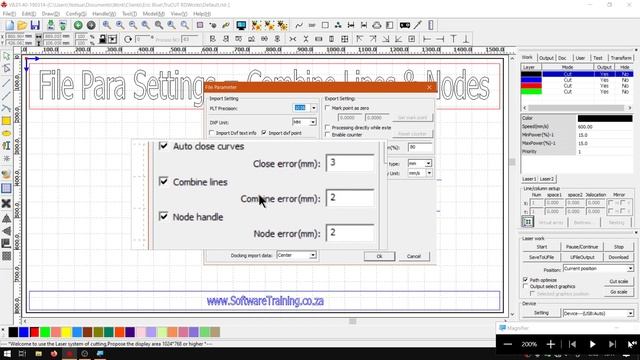Screen dimensions: 640x360
Task: Open the Device USB Auto dropdown
Action: click(x=630, y=313)
